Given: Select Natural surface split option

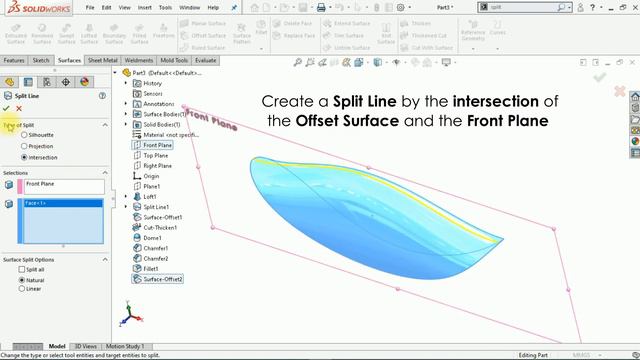Looking at the screenshot, I should click(22, 280).
